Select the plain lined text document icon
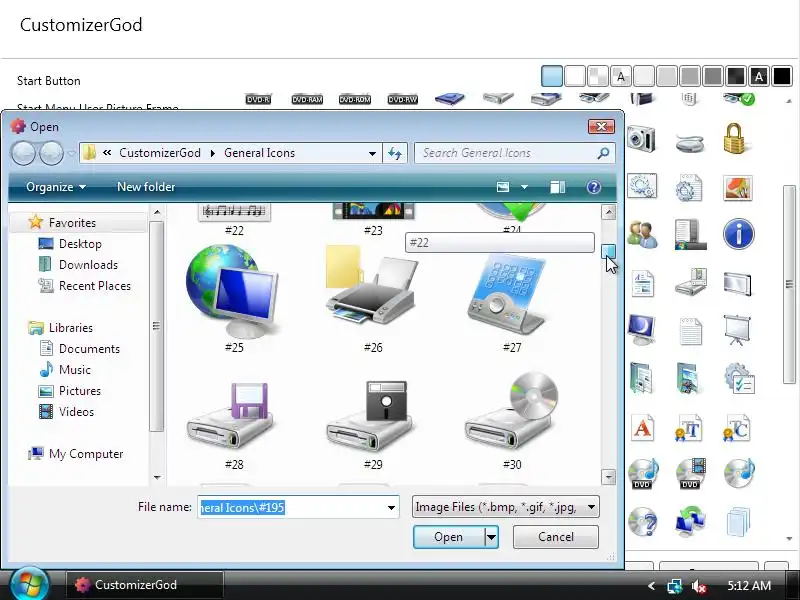Screen dimensions: 800x600 690,331
